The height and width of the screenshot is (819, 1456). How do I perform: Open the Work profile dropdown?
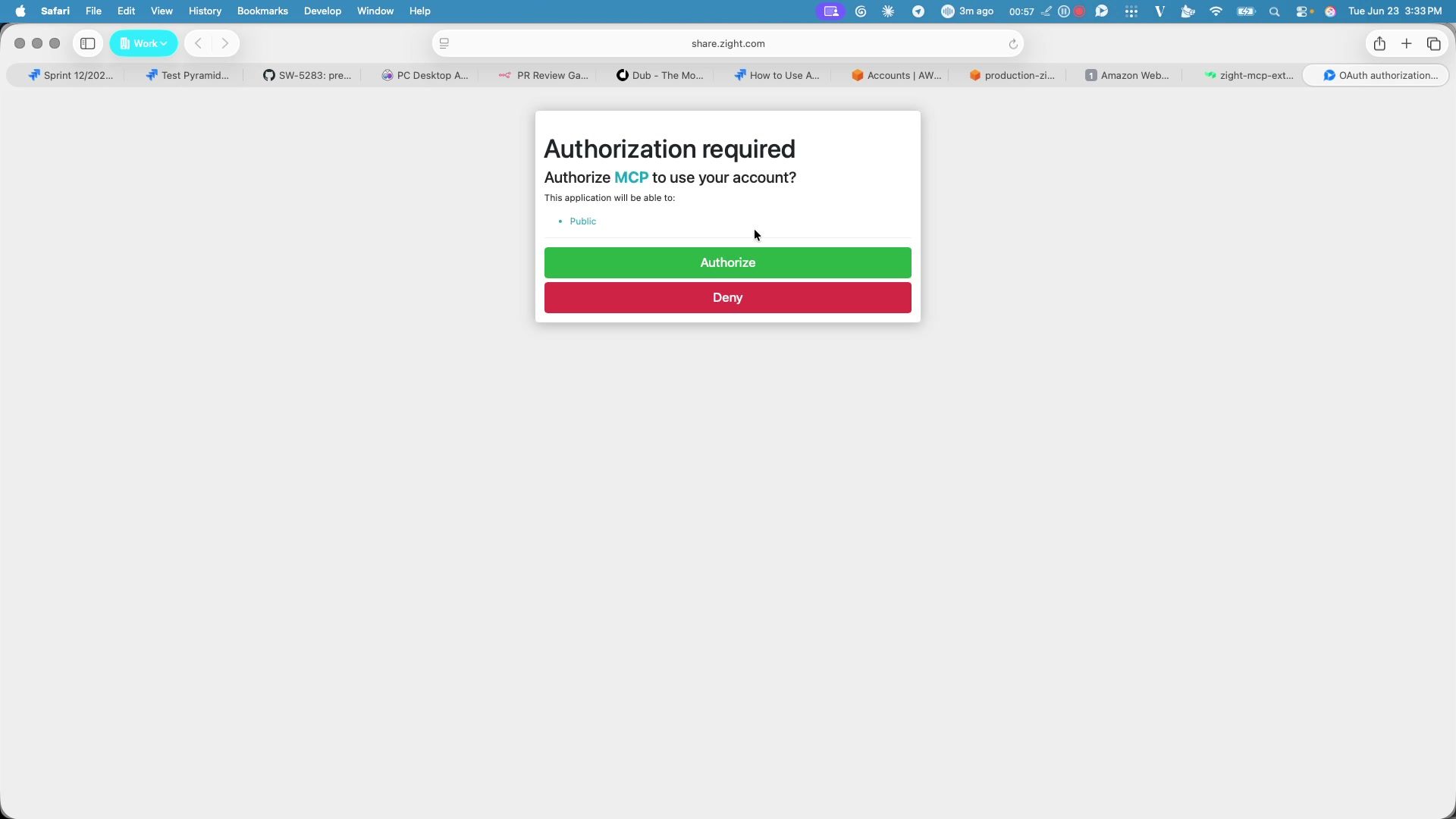pos(143,43)
